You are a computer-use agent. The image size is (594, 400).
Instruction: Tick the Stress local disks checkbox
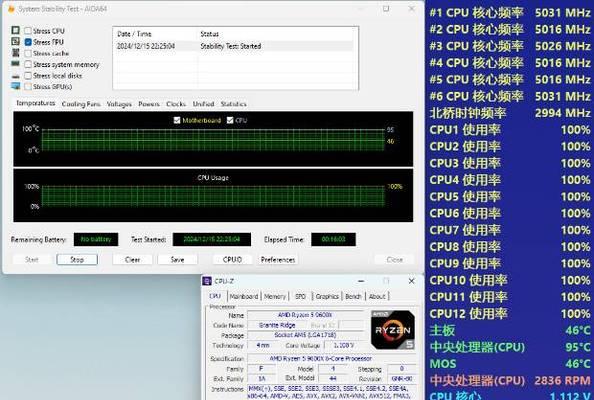click(x=28, y=76)
